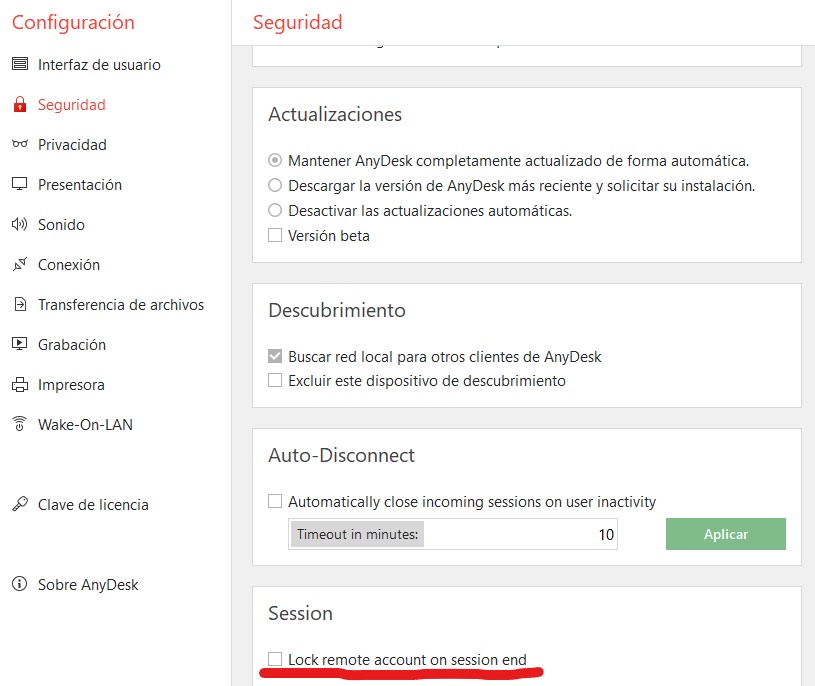
Task: Click the Descubrimiento section heading
Action: 337,310
